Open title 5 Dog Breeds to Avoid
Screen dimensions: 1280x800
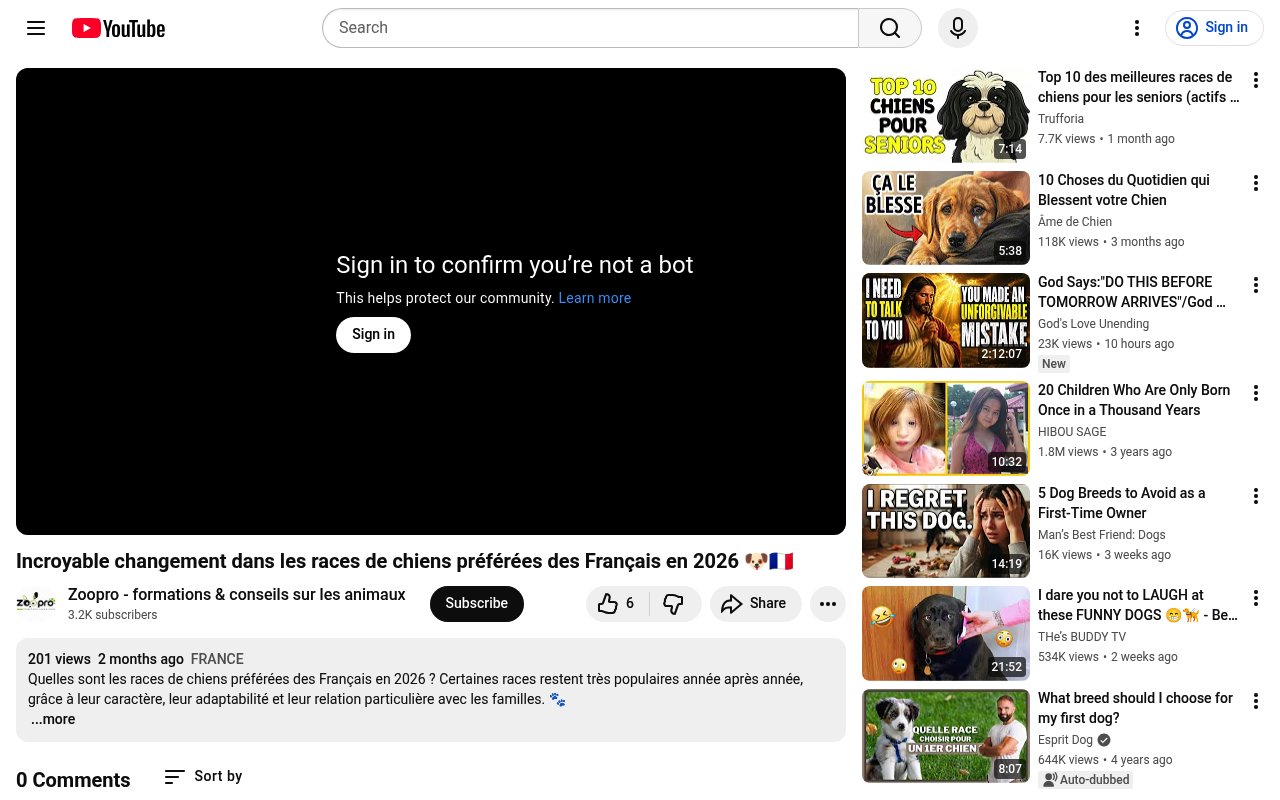(1121, 503)
